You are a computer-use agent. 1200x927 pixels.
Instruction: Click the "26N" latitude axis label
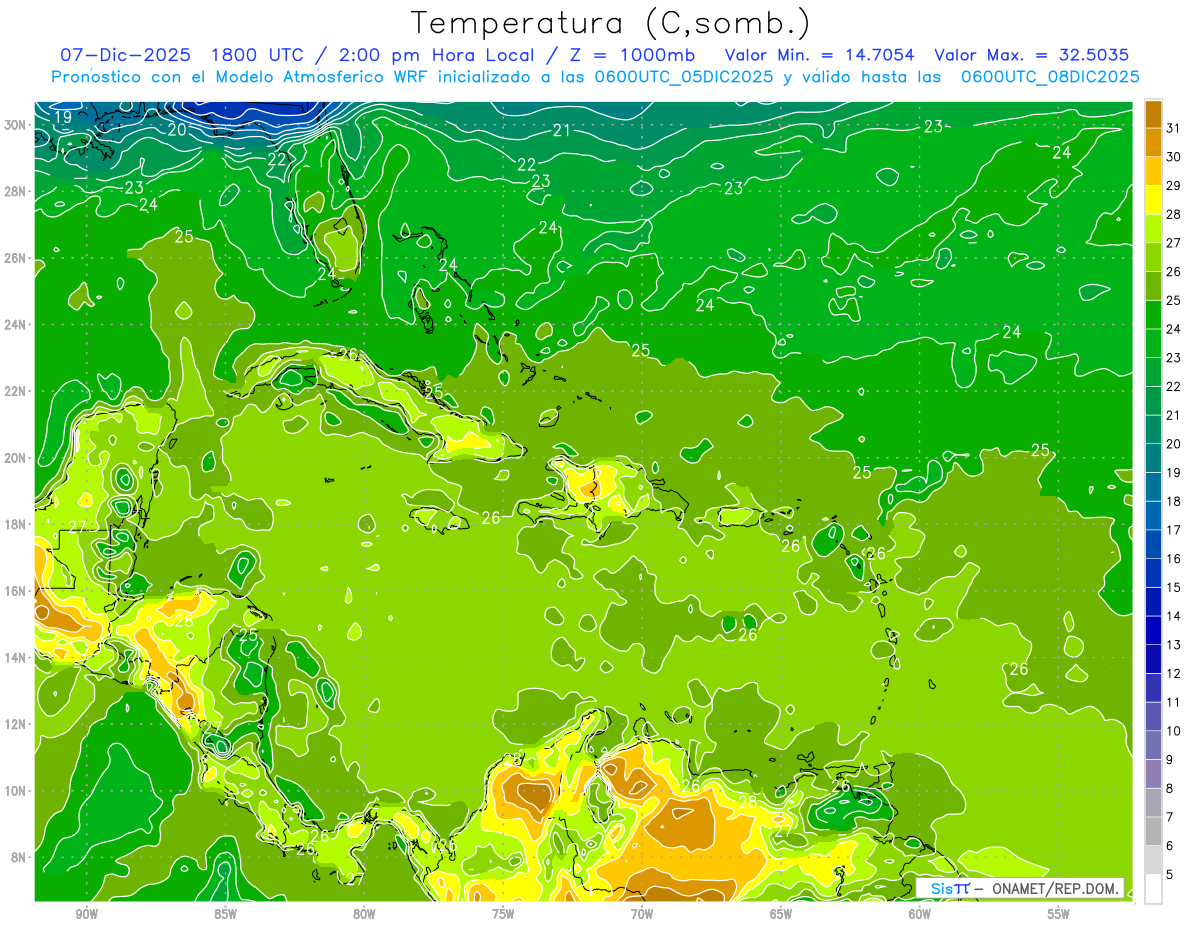tap(14, 258)
